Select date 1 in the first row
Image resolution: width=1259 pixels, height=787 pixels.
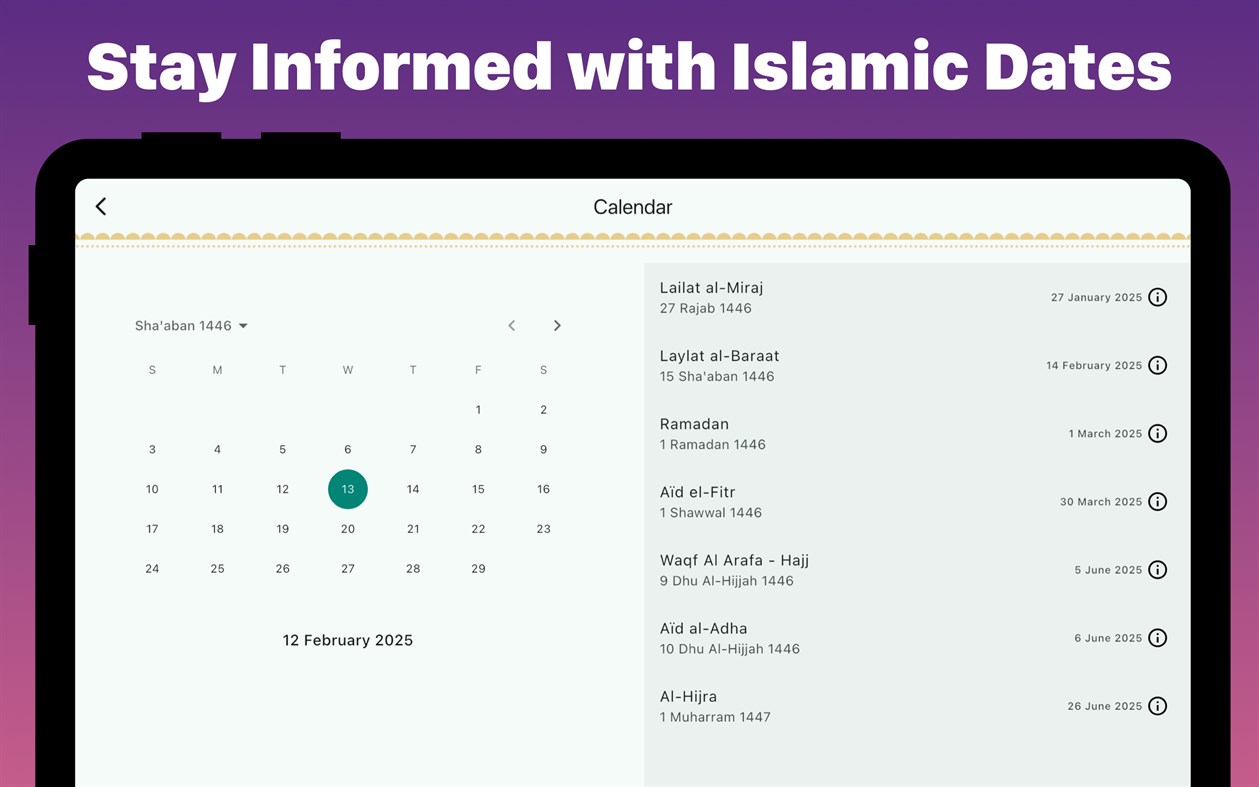tap(478, 409)
